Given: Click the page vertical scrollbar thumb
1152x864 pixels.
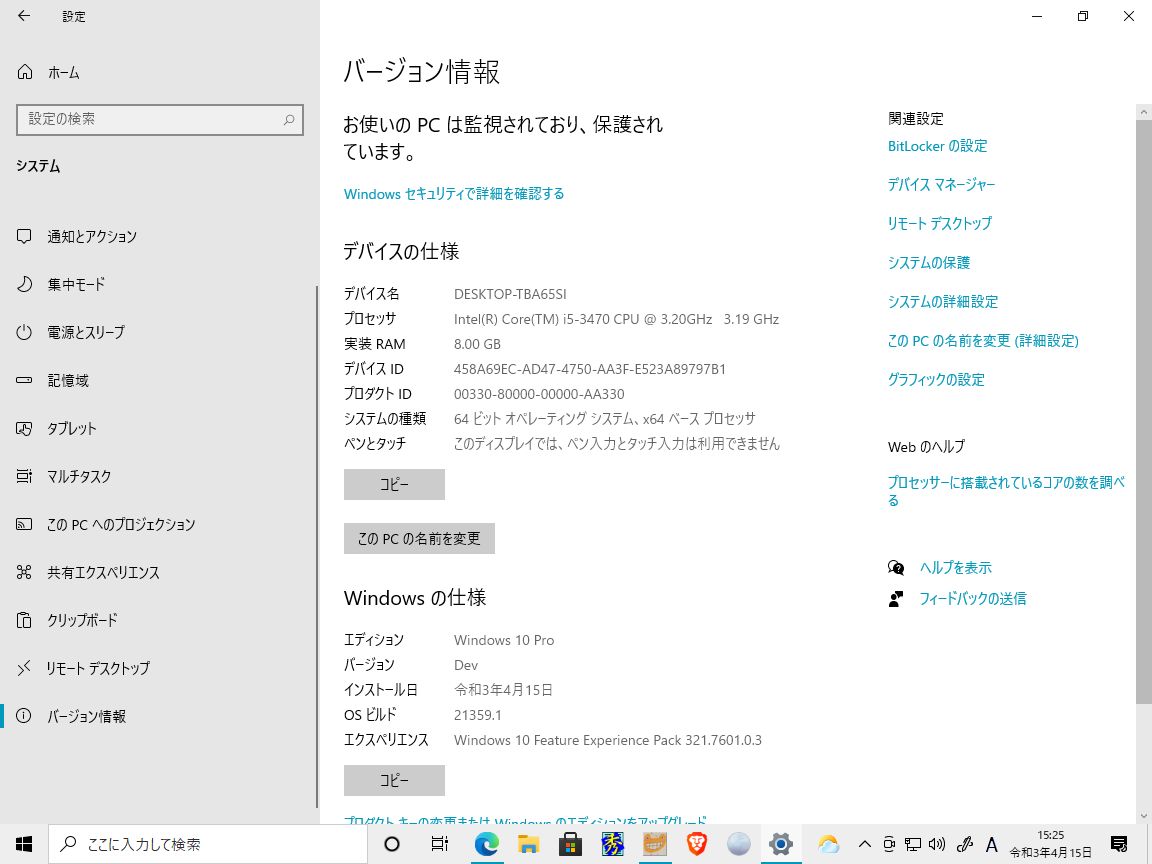Looking at the screenshot, I should [x=1143, y=411].
